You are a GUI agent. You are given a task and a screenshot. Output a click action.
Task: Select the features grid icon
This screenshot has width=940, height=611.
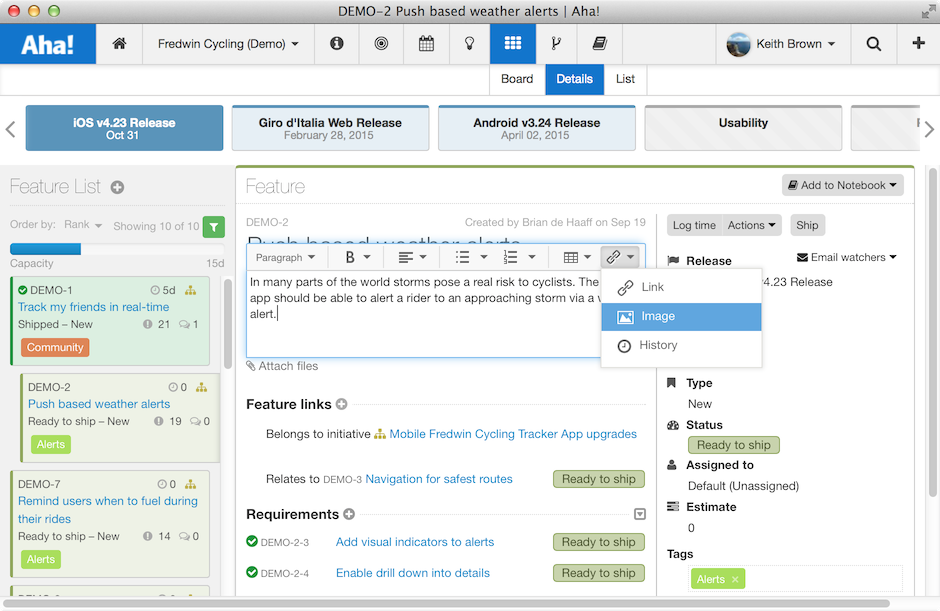coord(513,43)
